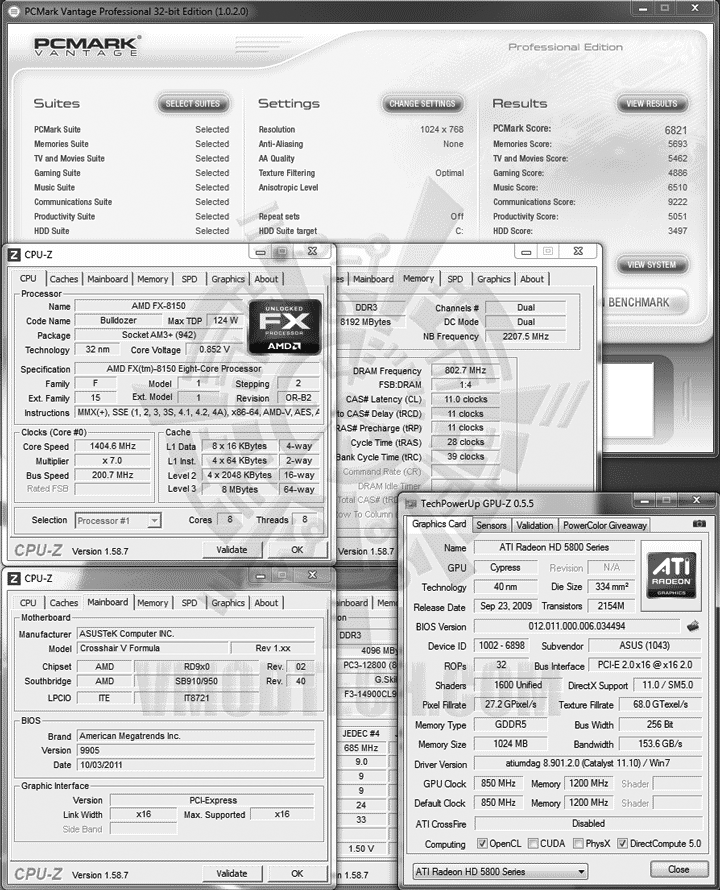
Task: Open Caches tab in bottom CPU-Z window
Action: click(64, 603)
